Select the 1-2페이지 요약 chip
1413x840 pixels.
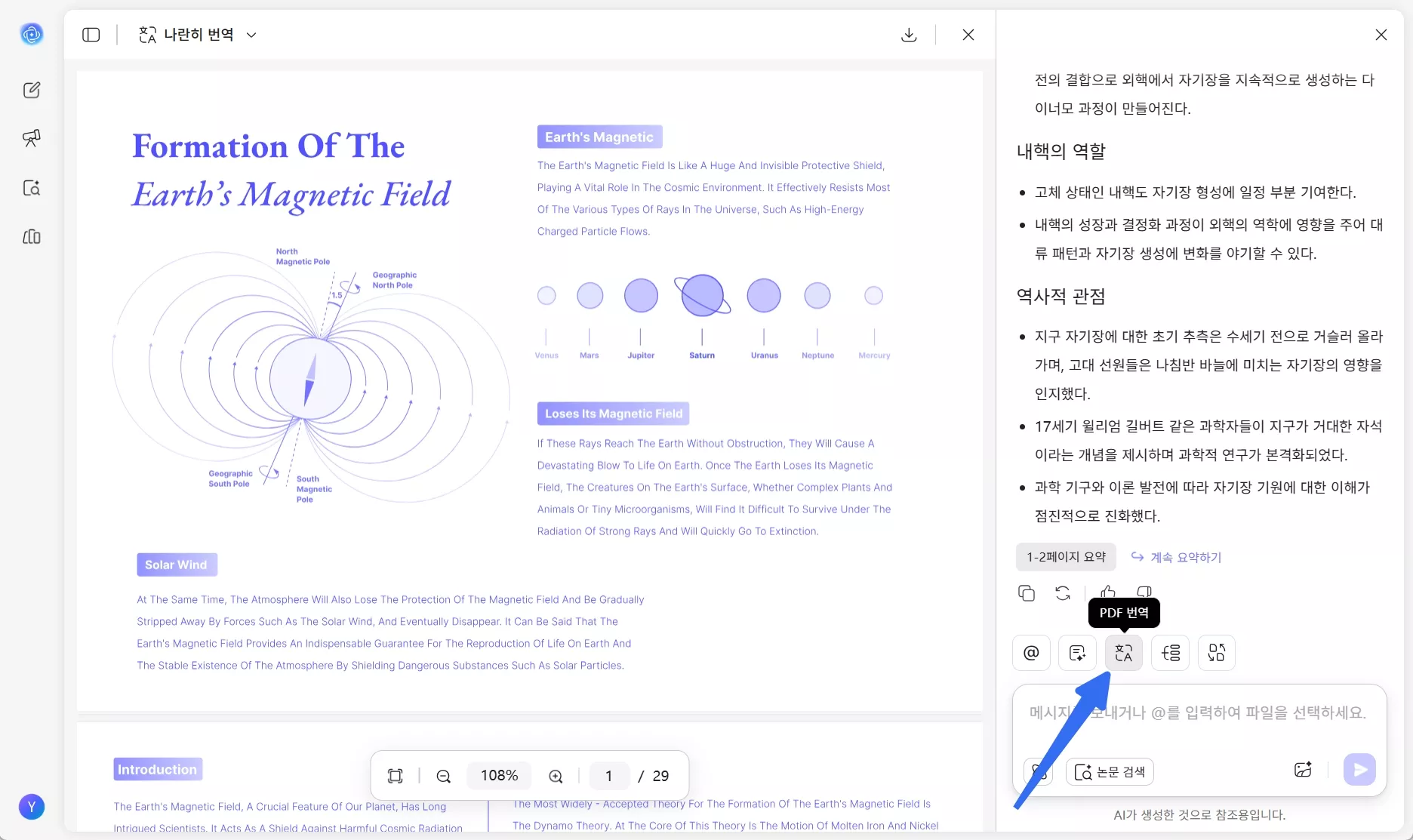coord(1064,557)
